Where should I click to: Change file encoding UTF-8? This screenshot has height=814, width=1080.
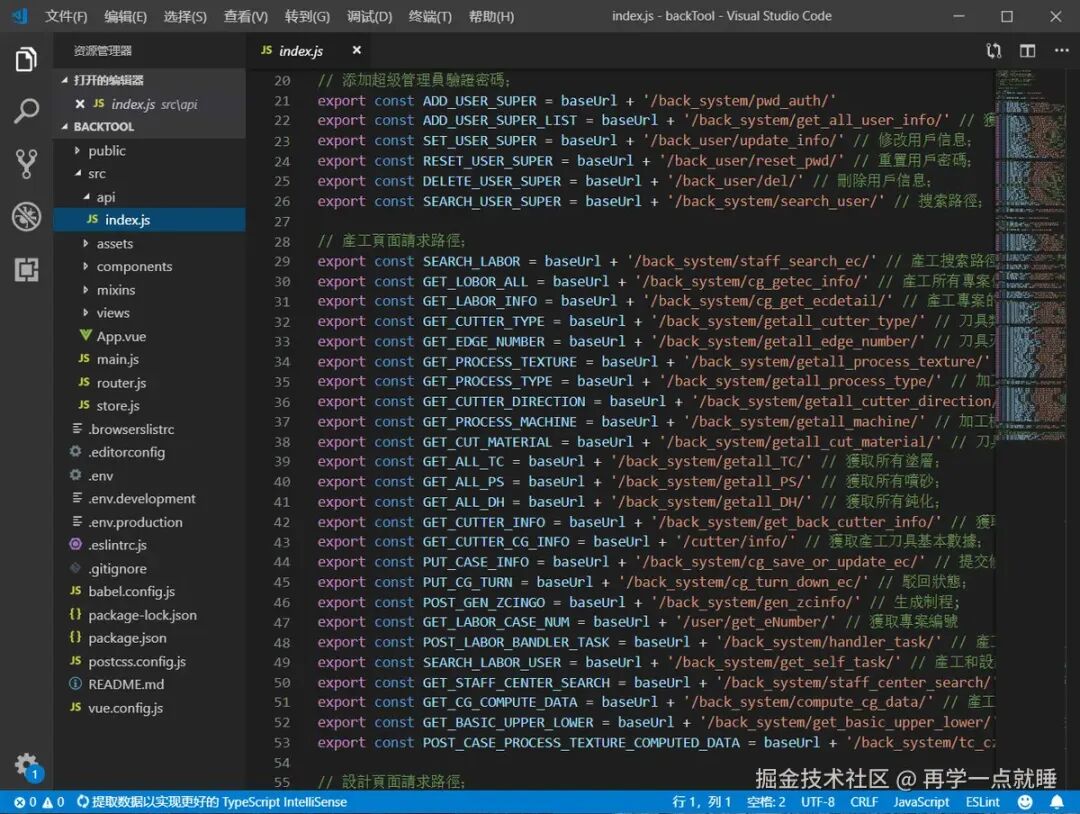pos(818,802)
